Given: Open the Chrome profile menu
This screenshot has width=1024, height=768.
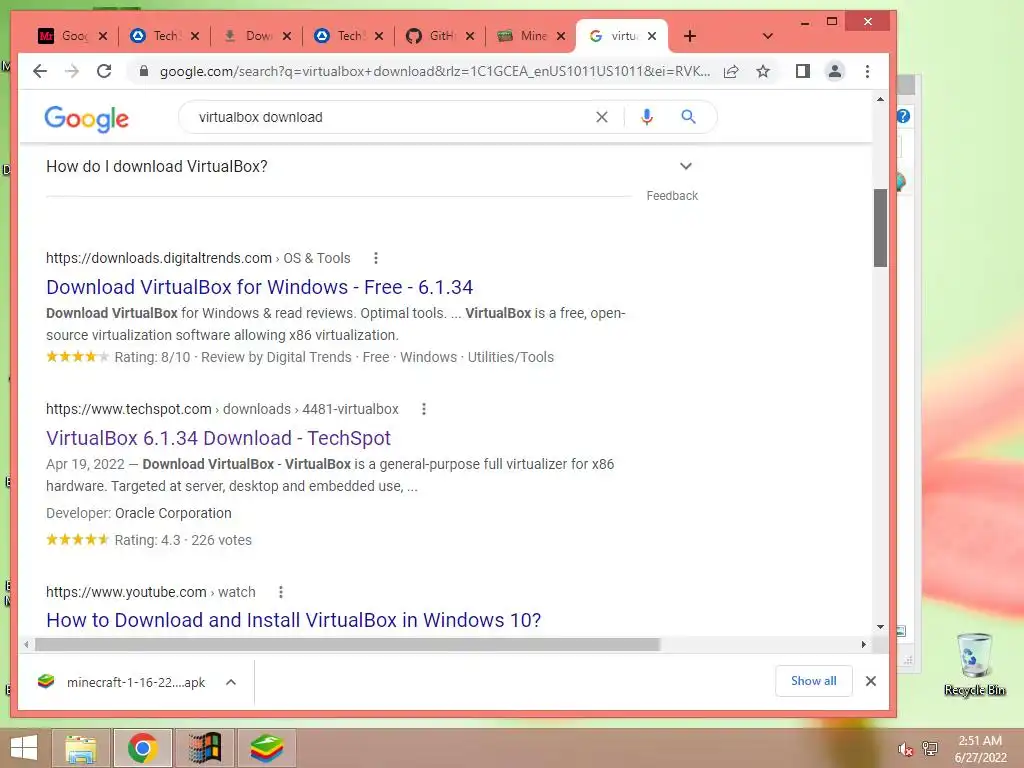Looking at the screenshot, I should pyautogui.click(x=835, y=71).
